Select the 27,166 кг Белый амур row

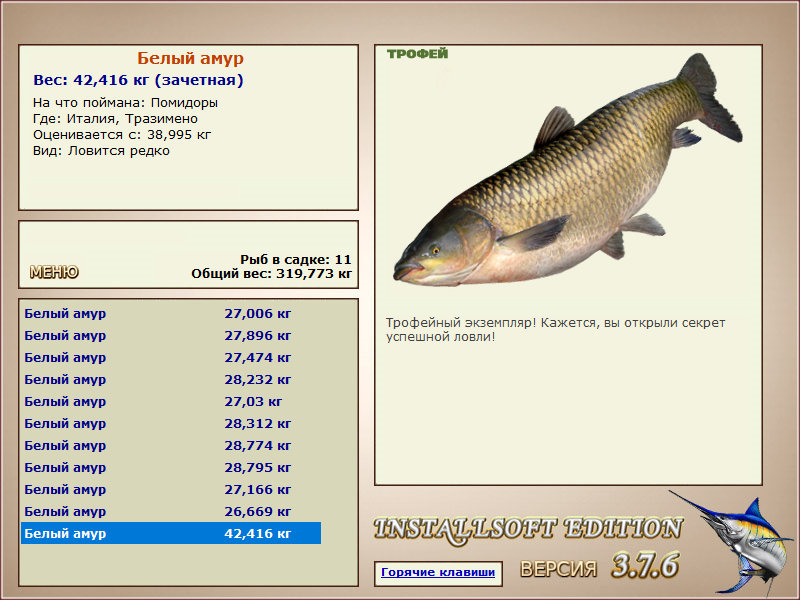tap(171, 489)
